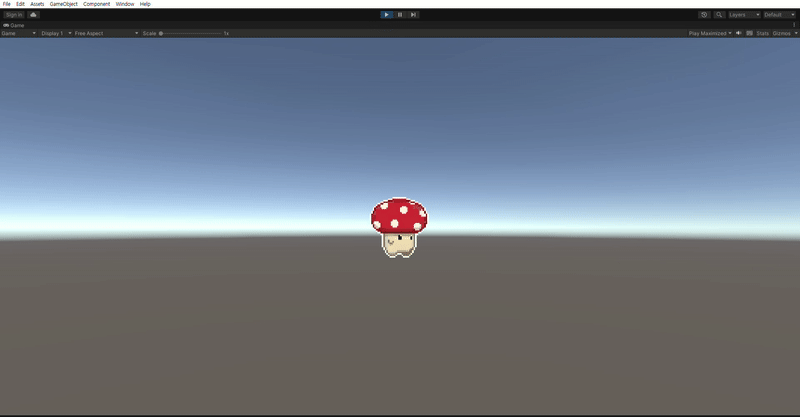Open the Game tab's three-dot options menu

(794, 25)
